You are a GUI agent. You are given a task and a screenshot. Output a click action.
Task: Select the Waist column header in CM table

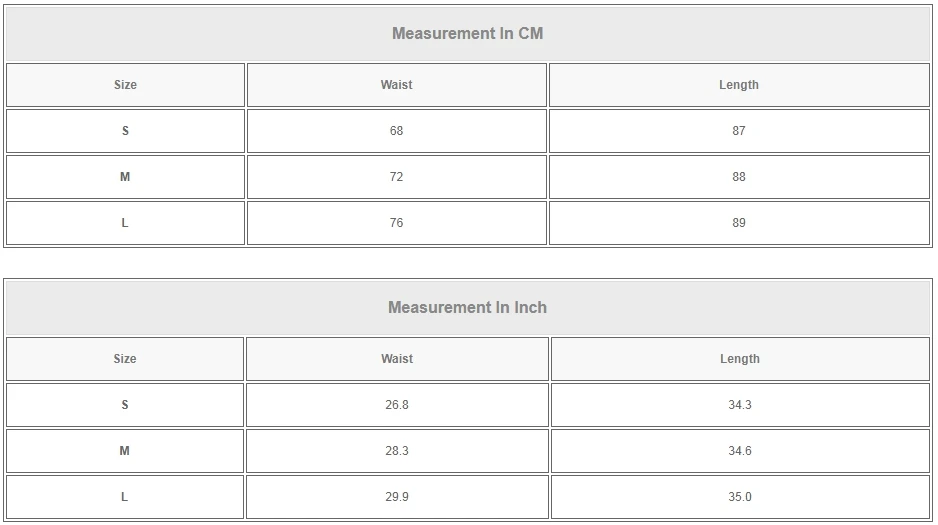pos(396,85)
